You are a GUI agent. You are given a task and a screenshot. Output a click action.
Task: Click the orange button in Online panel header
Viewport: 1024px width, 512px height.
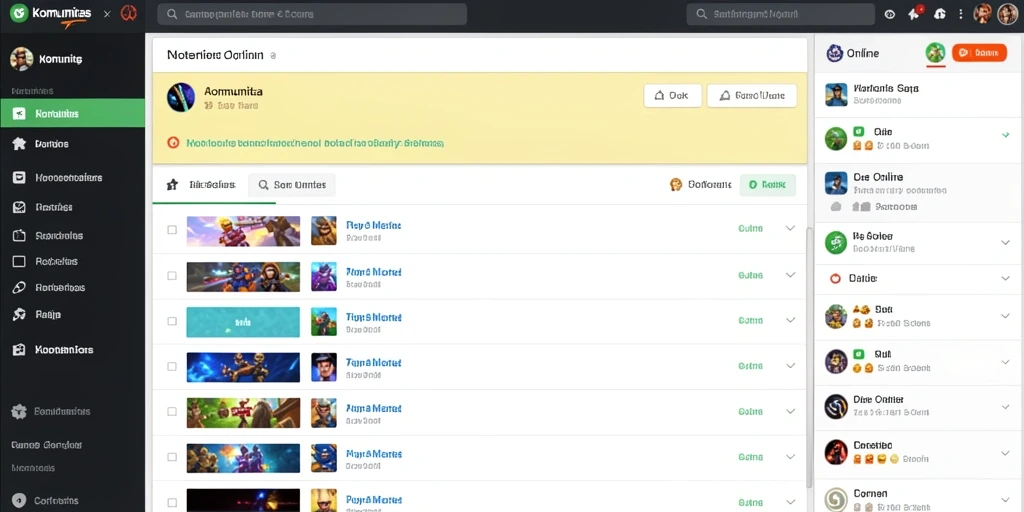(x=980, y=53)
